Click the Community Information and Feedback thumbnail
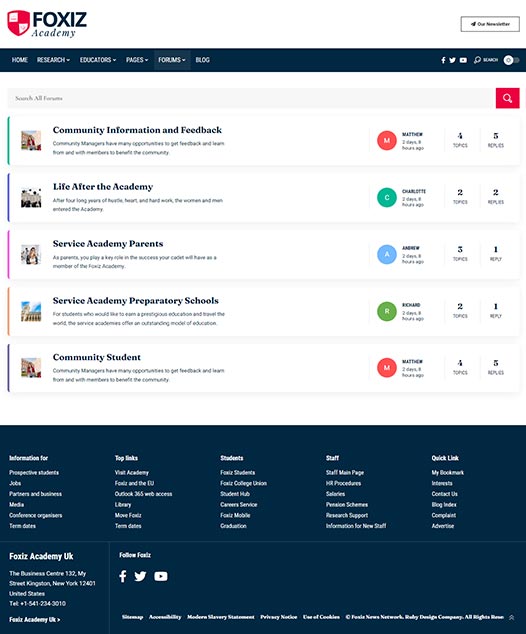The height and width of the screenshot is (634, 526). pyautogui.click(x=31, y=140)
